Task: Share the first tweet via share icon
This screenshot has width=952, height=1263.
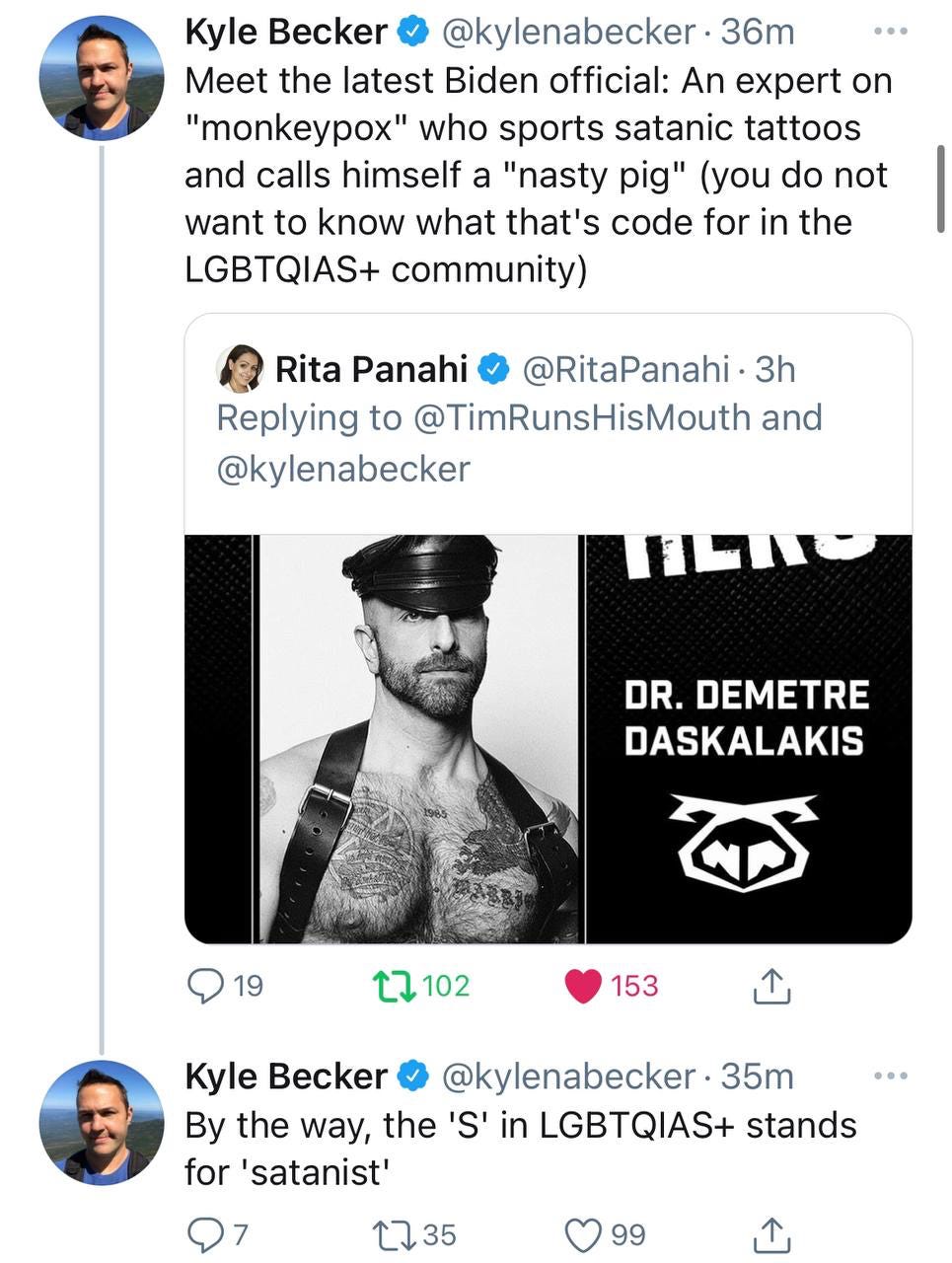Action: pos(771,986)
